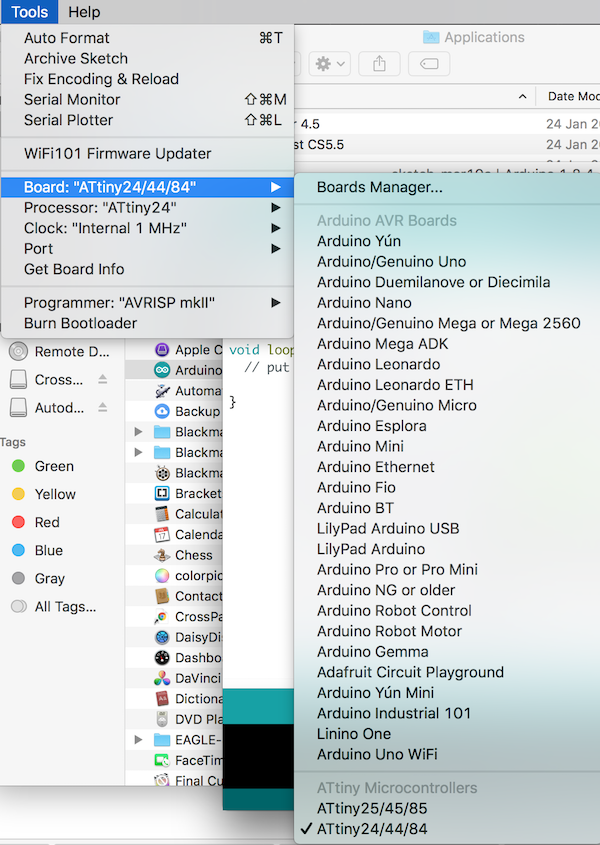Select the Chess app icon
Viewport: 600px width, 845px height.
pos(162,555)
